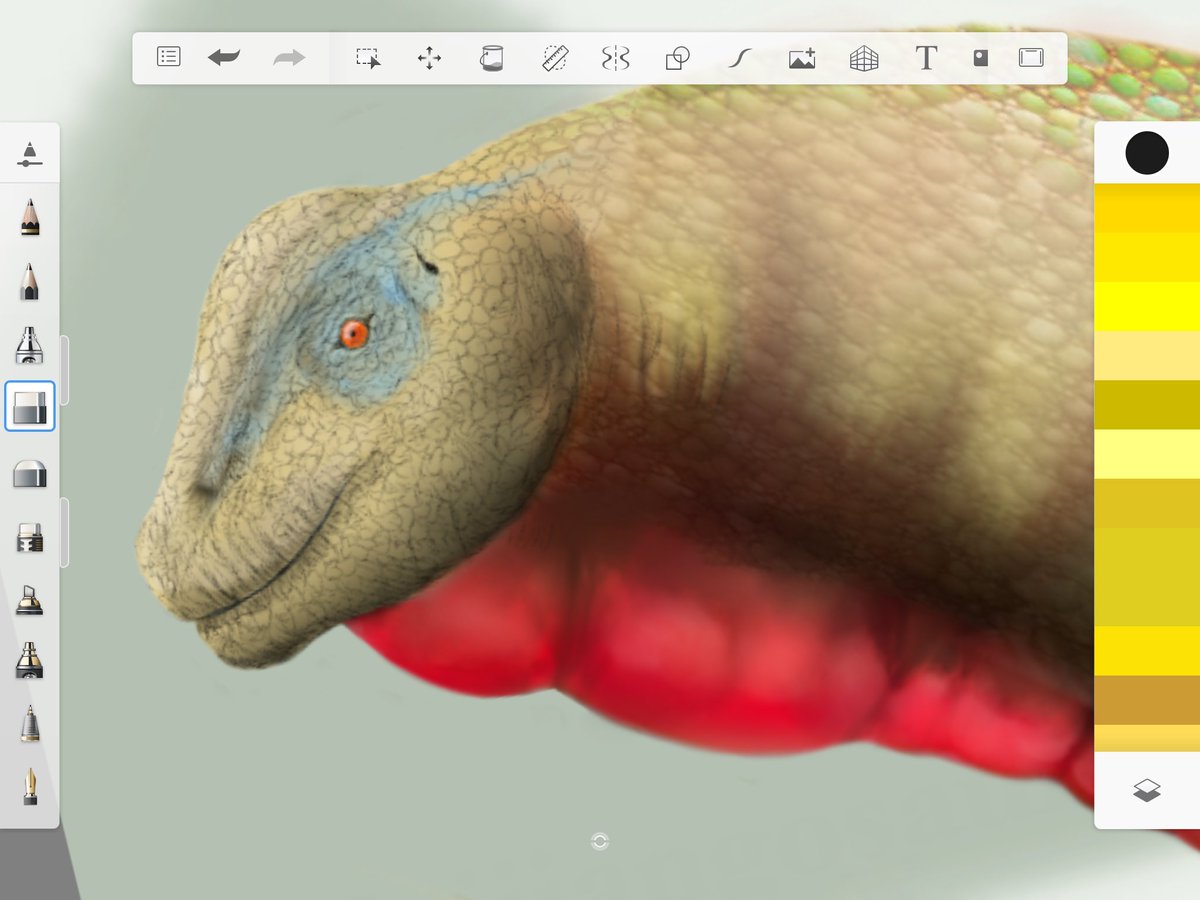Click the canvas rotation reset circle icon
This screenshot has width=1200, height=900.
(x=600, y=842)
